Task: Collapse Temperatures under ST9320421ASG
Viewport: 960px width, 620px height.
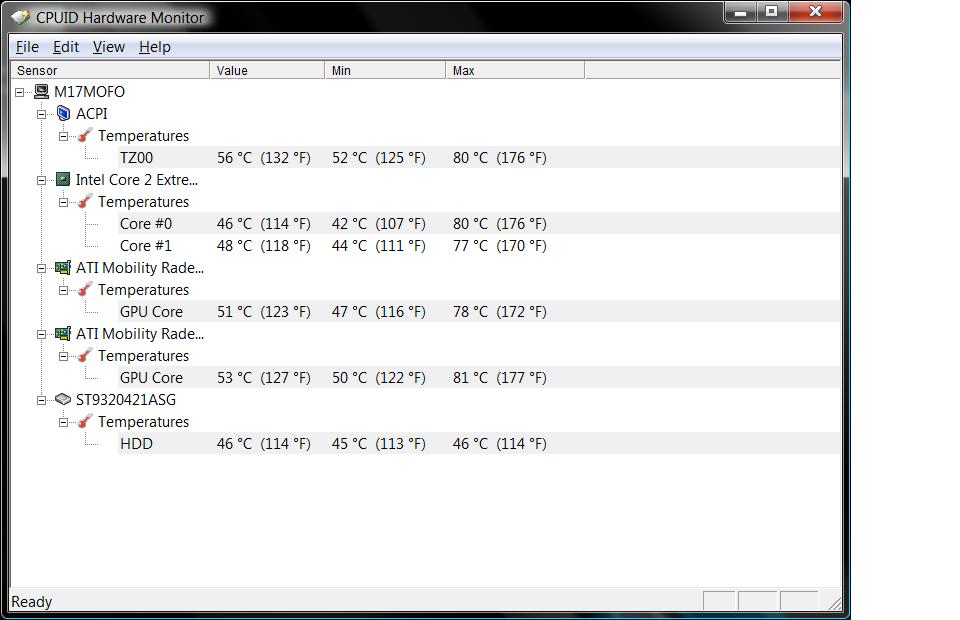Action: [64, 423]
